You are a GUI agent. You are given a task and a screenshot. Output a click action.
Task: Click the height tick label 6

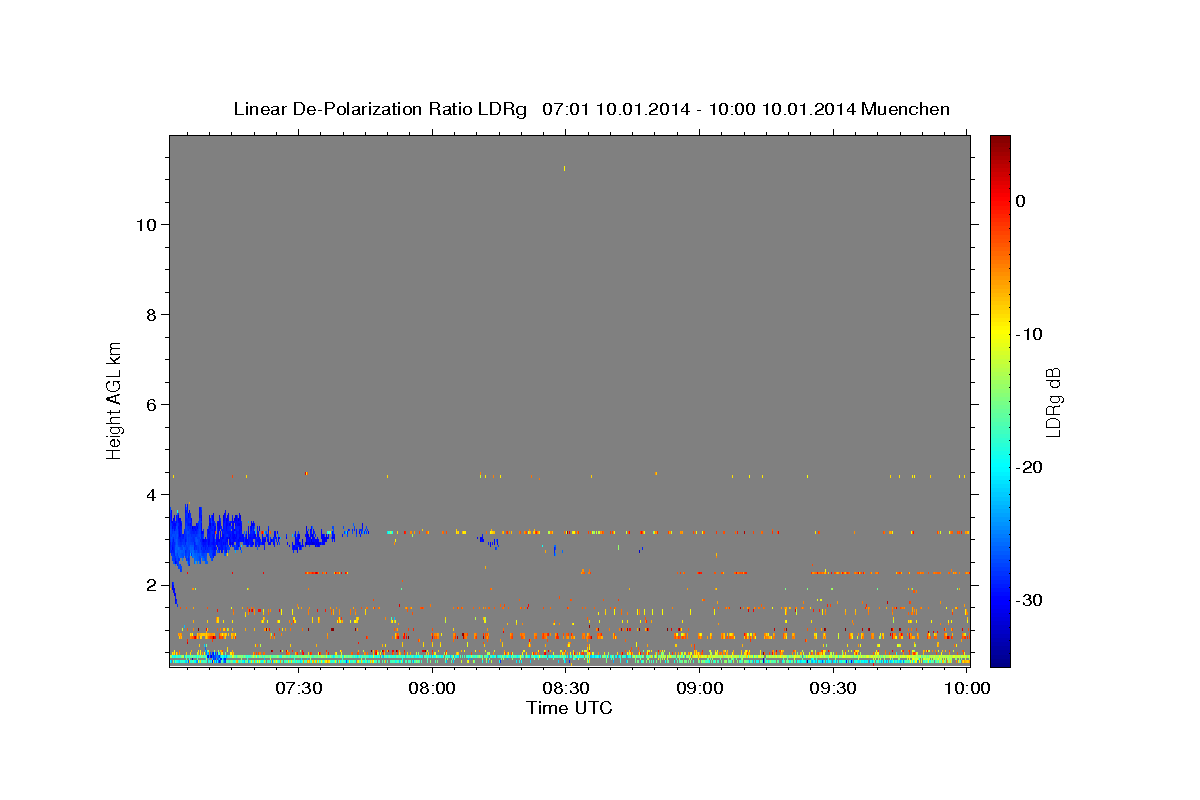click(x=152, y=405)
